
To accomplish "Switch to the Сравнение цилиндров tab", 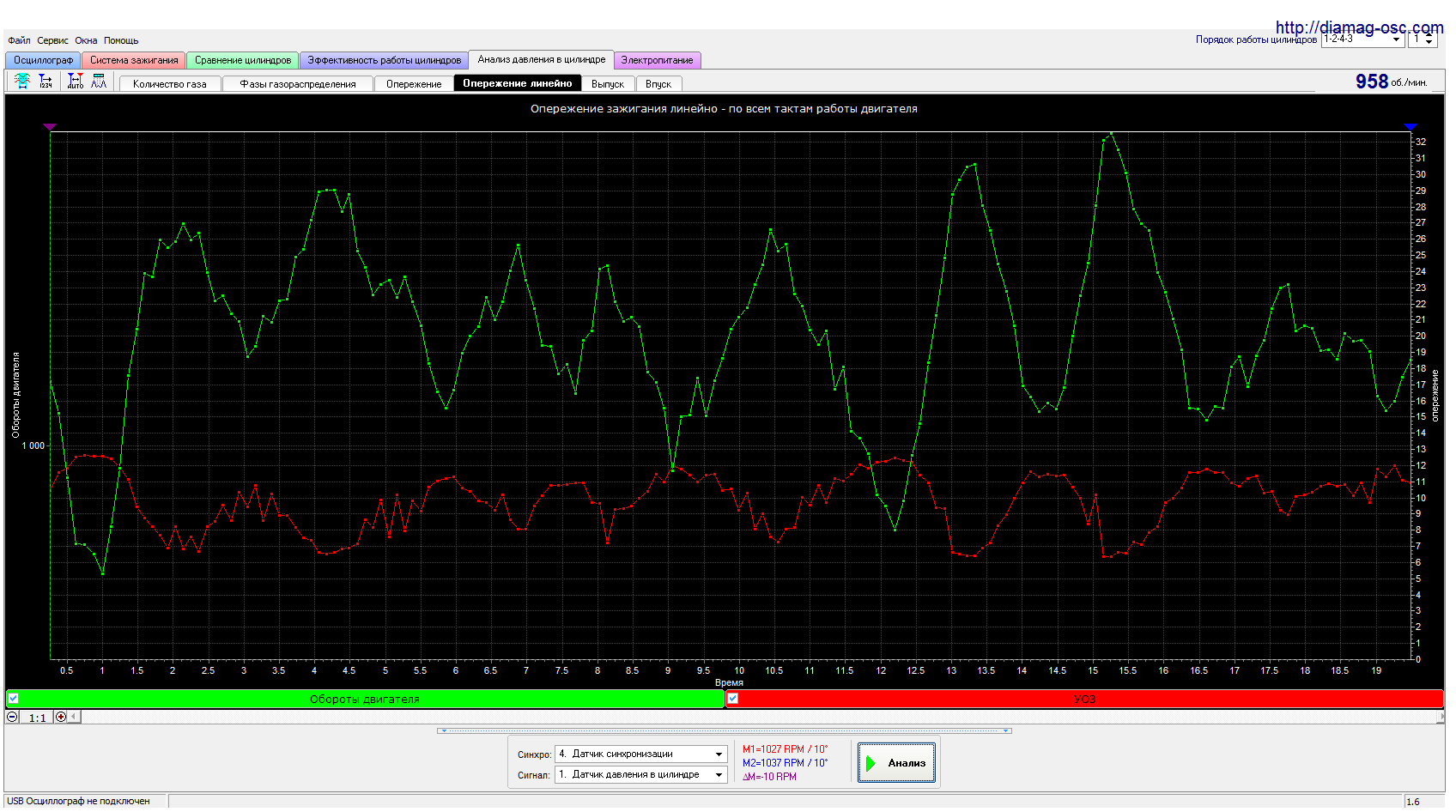I will [x=243, y=60].
